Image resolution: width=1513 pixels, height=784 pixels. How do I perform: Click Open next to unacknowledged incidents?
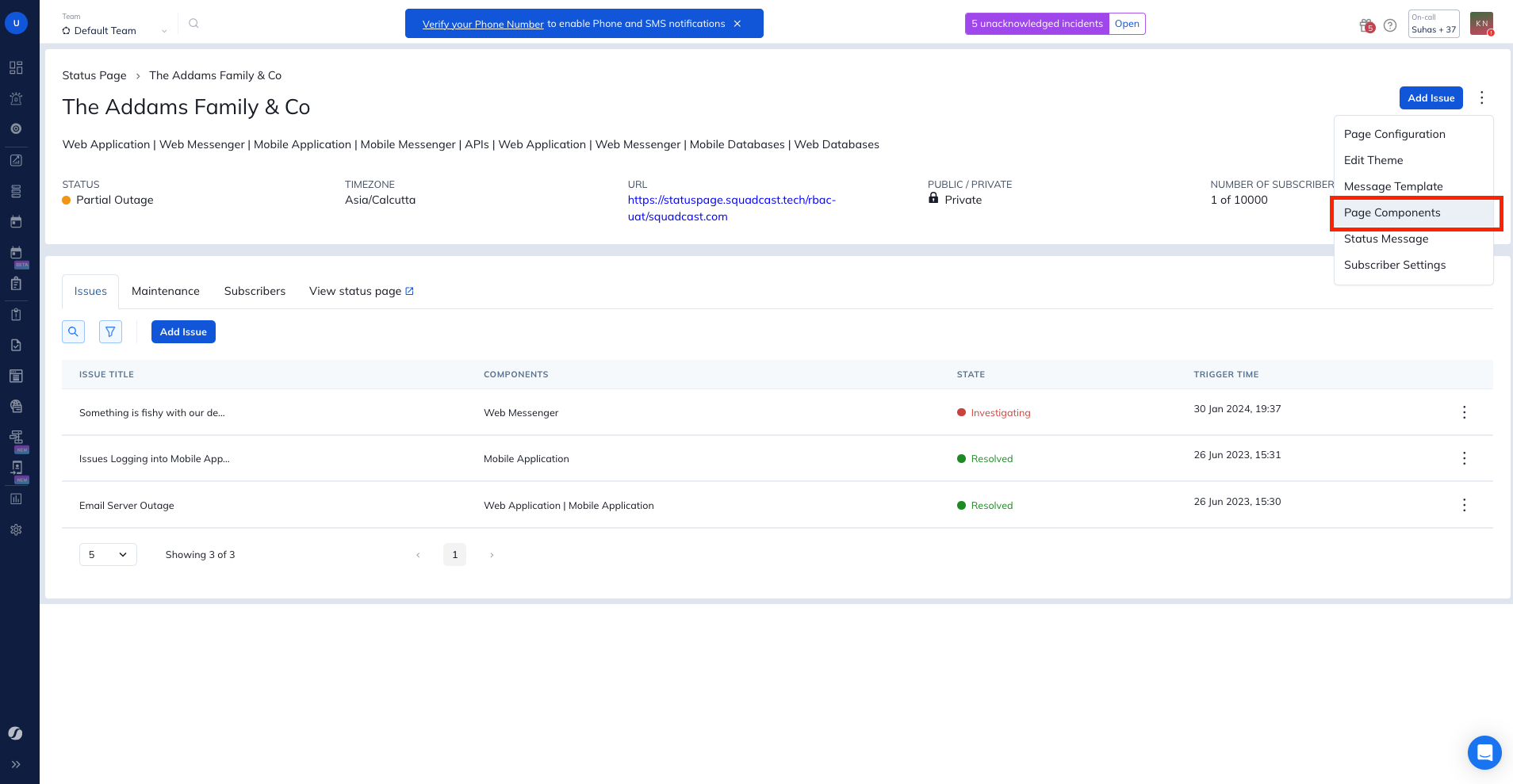[x=1126, y=24]
